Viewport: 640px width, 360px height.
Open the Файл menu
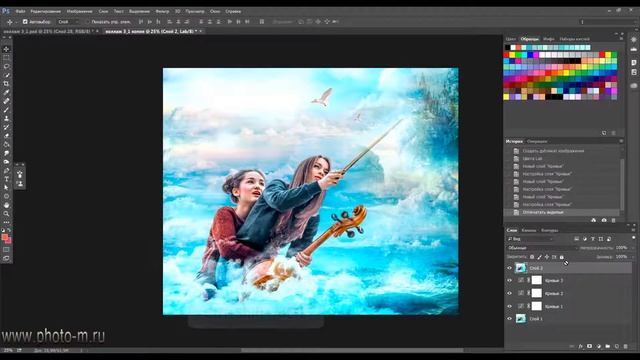click(20, 11)
